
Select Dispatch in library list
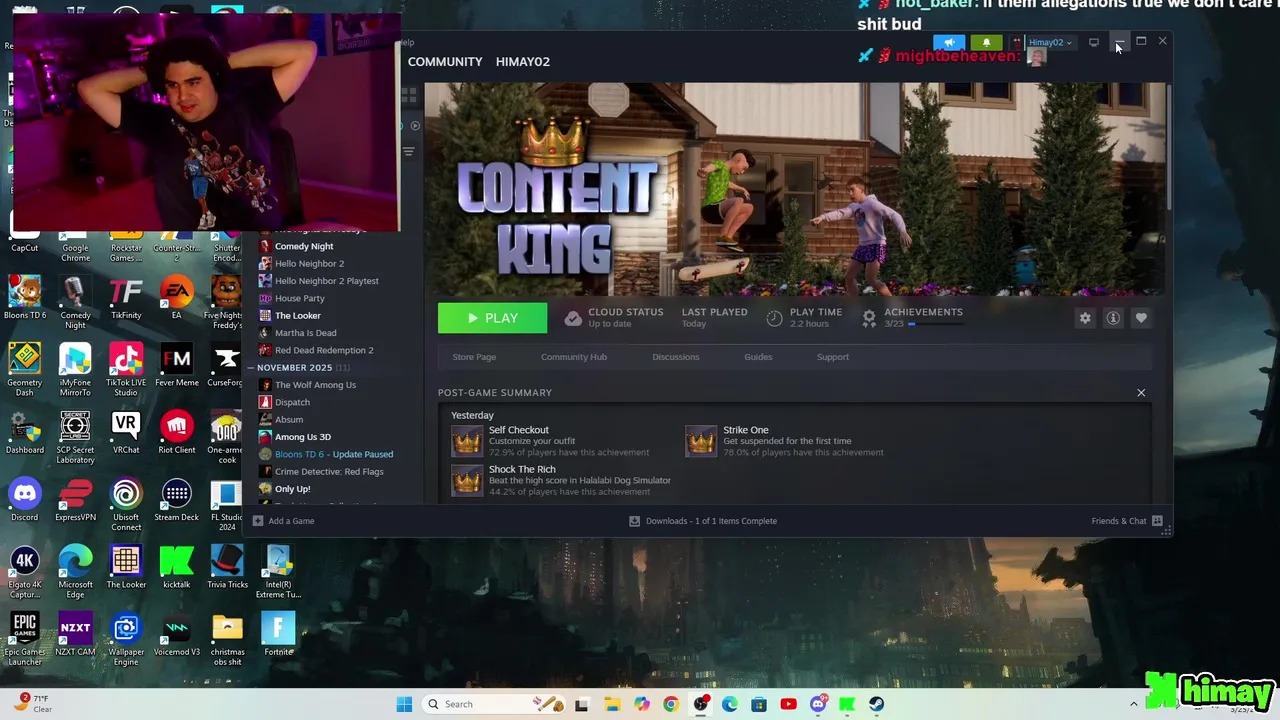(292, 402)
